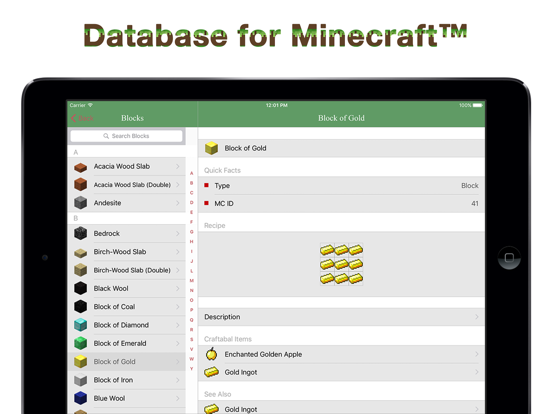The height and width of the screenshot is (414, 552).
Task: Open chevron for Andesite row
Action: (177, 203)
